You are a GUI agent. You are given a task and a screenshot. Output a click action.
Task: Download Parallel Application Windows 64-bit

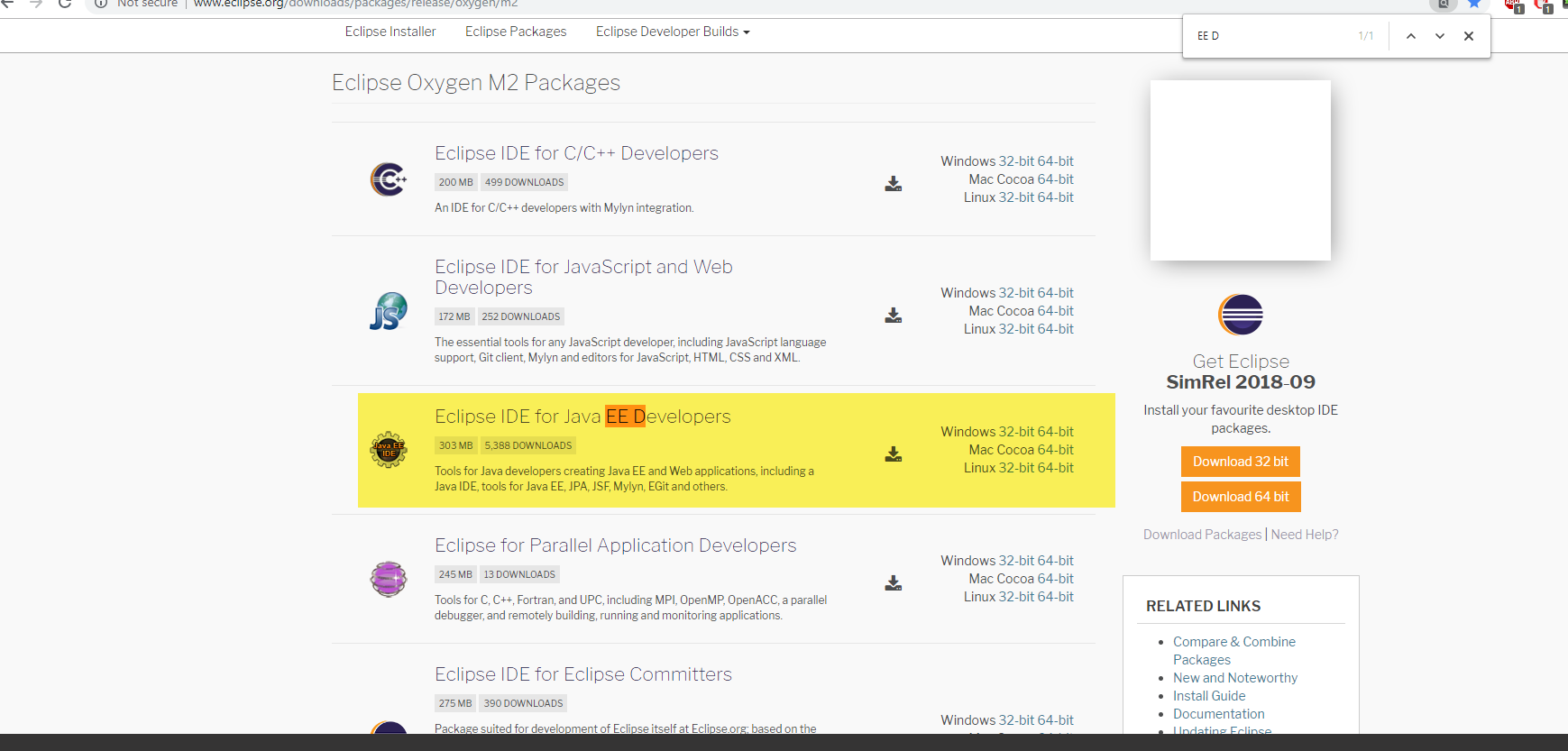(x=1056, y=561)
